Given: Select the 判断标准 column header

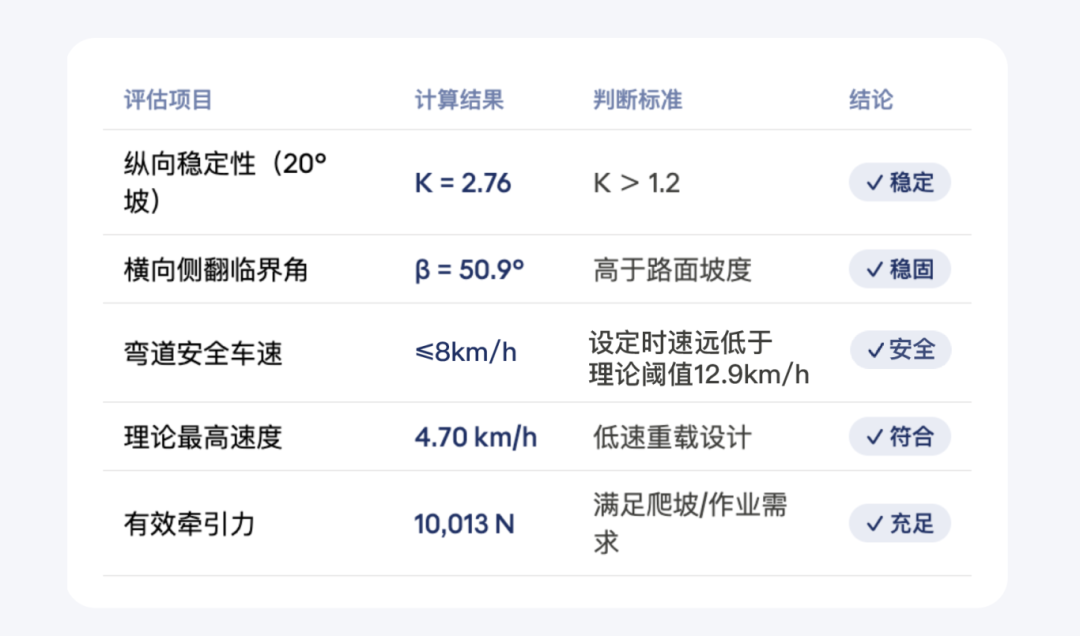Looking at the screenshot, I should coord(637,100).
